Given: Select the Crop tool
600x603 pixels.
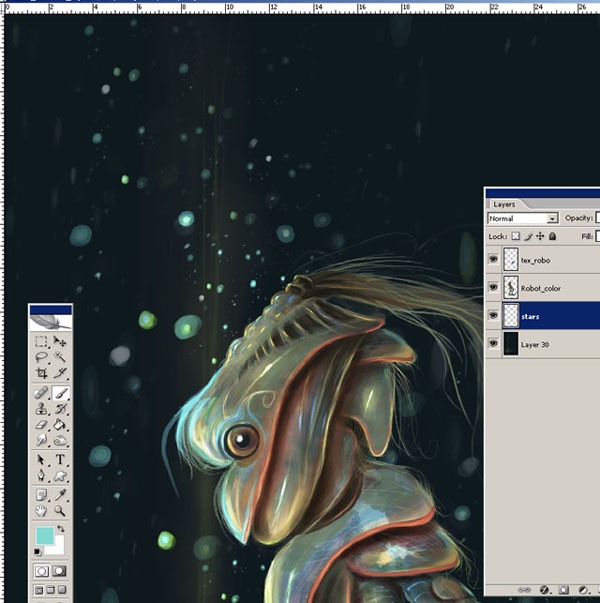Looking at the screenshot, I should point(41,373).
